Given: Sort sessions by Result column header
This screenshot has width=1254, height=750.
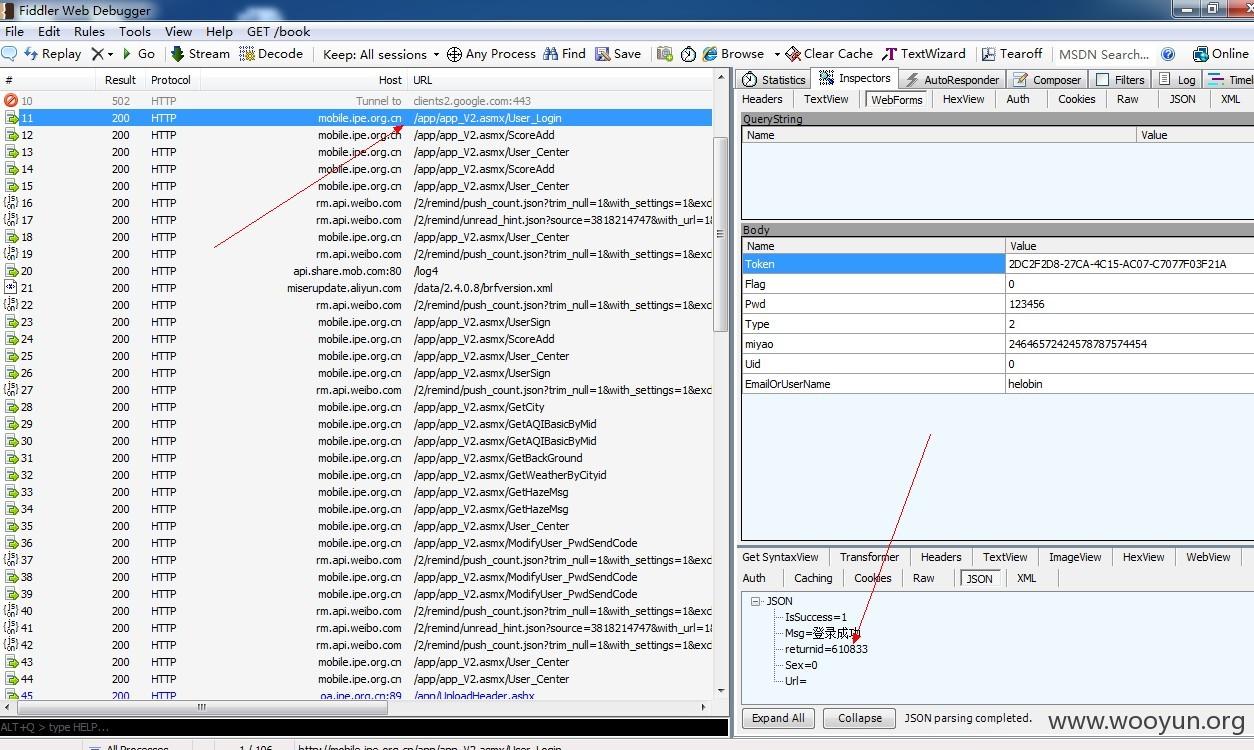Looking at the screenshot, I should point(120,80).
